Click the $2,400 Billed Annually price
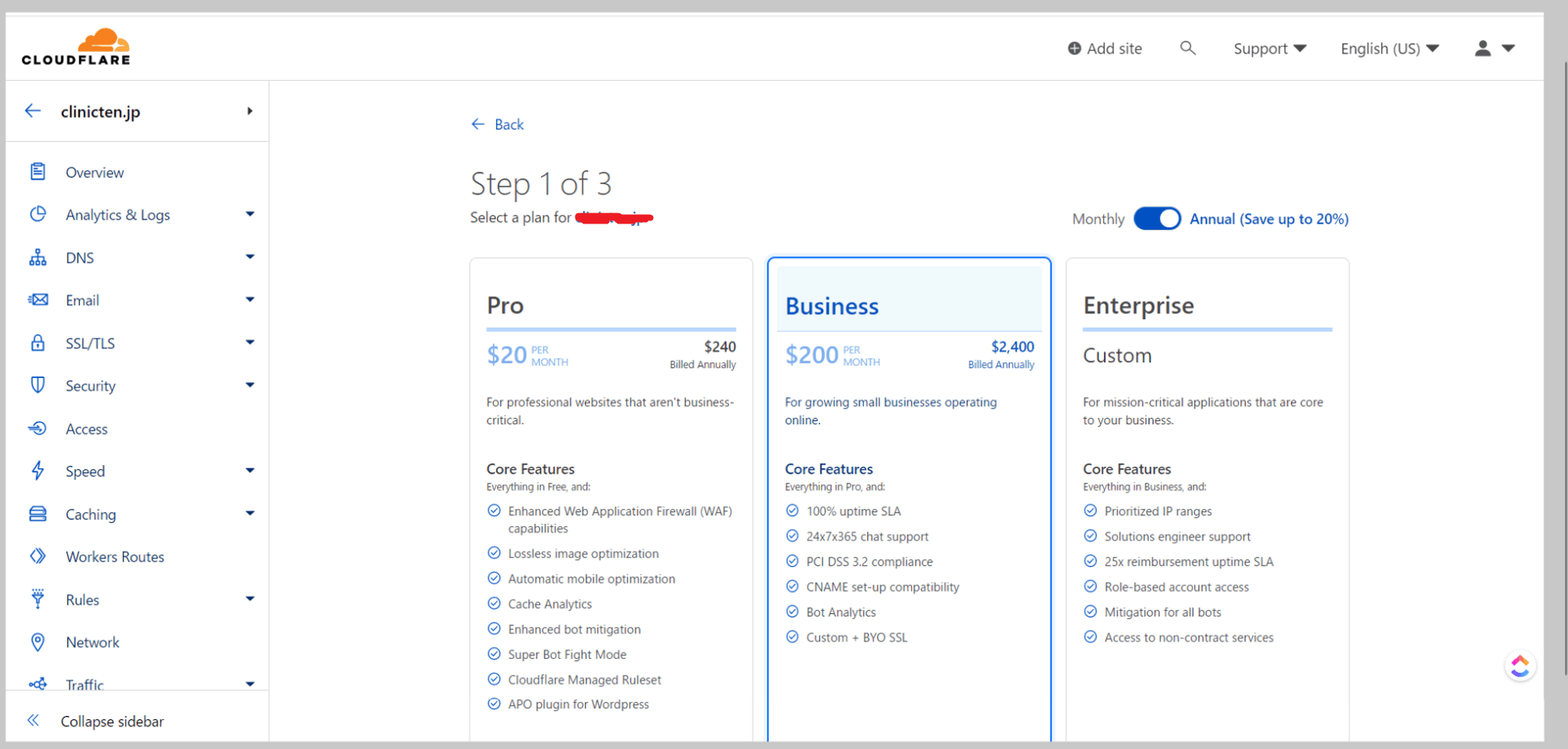Viewport: 1568px width, 749px height. (x=1001, y=355)
